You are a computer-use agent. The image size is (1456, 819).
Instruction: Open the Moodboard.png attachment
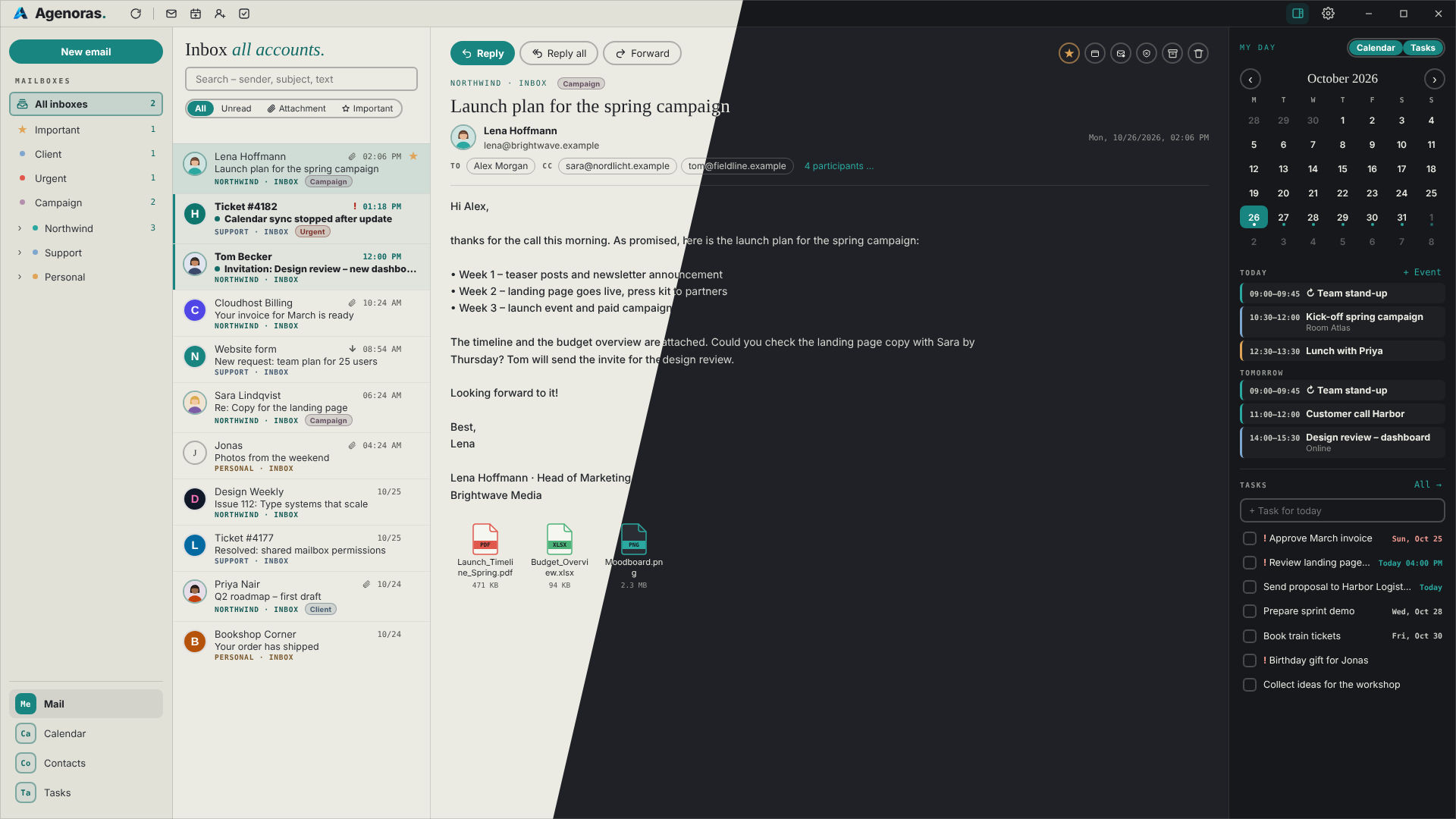pyautogui.click(x=634, y=556)
